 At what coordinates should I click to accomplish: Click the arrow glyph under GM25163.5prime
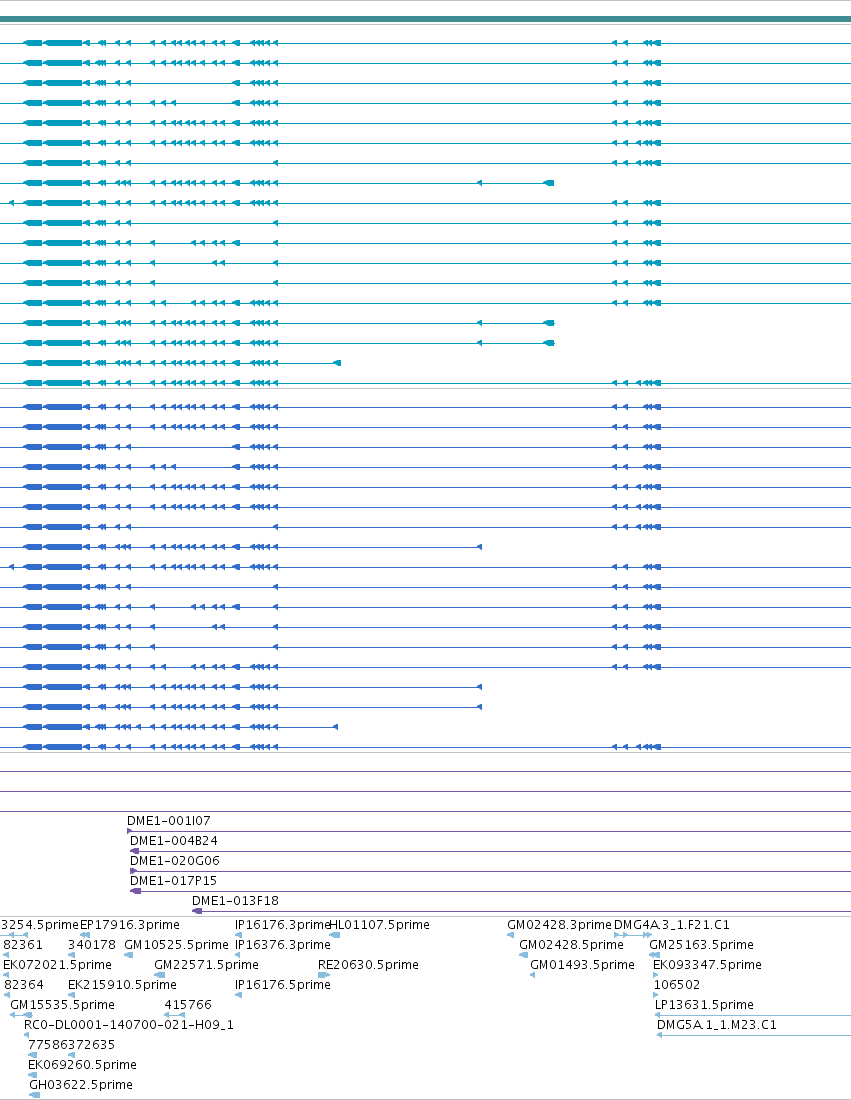654,955
